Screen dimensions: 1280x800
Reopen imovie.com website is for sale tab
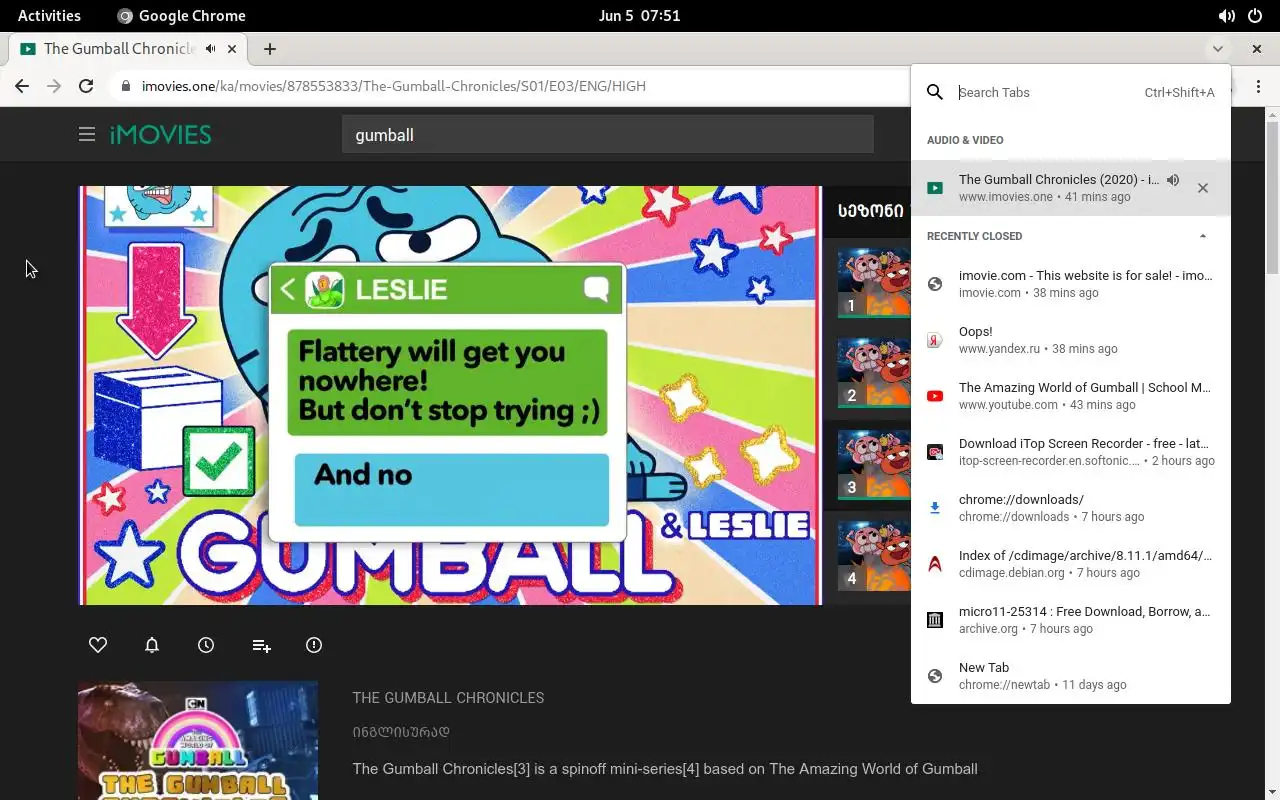1071,284
